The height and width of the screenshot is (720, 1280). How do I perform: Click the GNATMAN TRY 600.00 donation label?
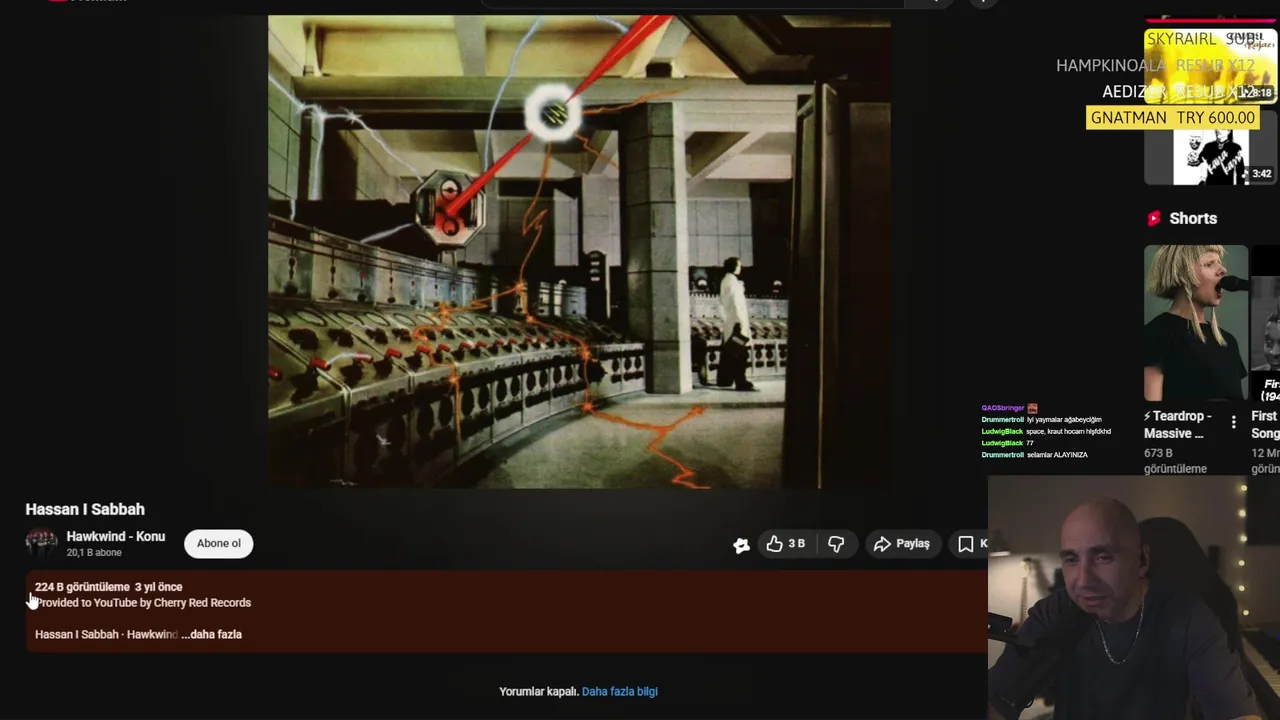click(1173, 118)
